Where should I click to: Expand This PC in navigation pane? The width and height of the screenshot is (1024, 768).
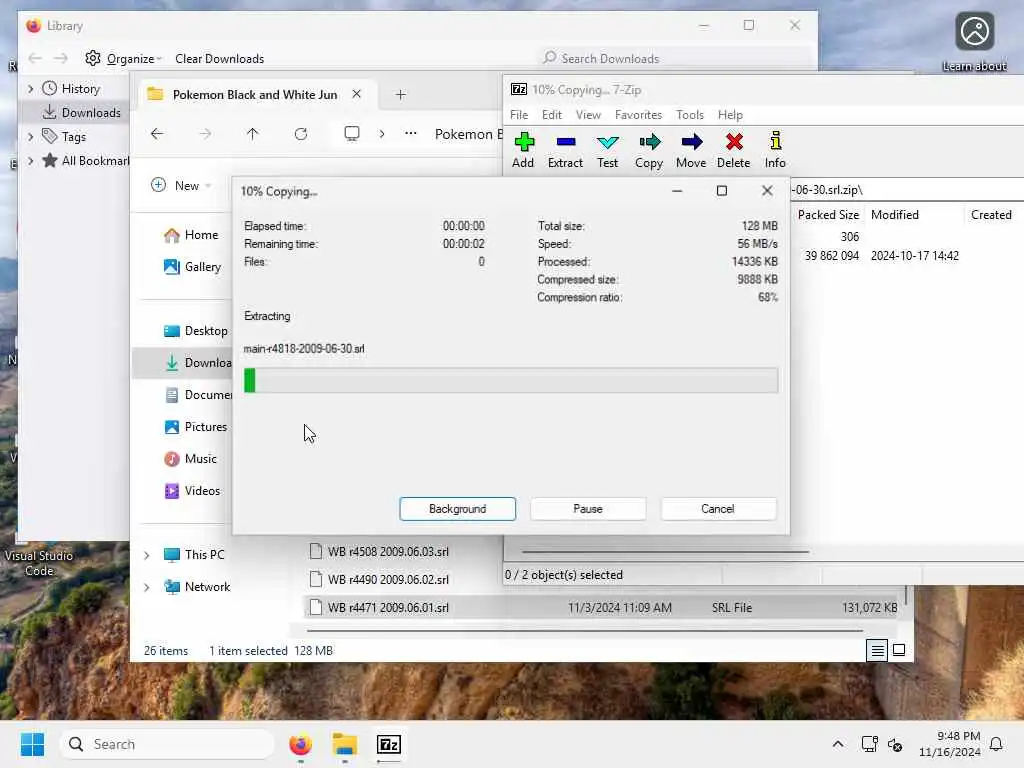point(147,555)
